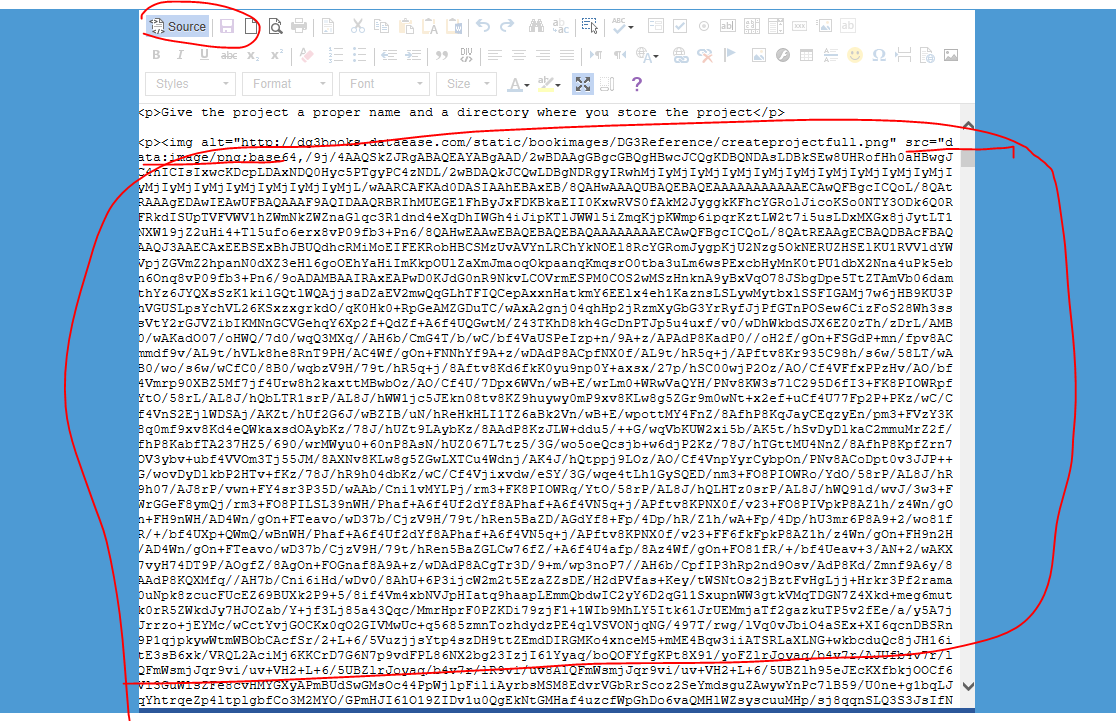Image resolution: width=1116 pixels, height=721 pixels.
Task: Align text right
Action: [543, 55]
